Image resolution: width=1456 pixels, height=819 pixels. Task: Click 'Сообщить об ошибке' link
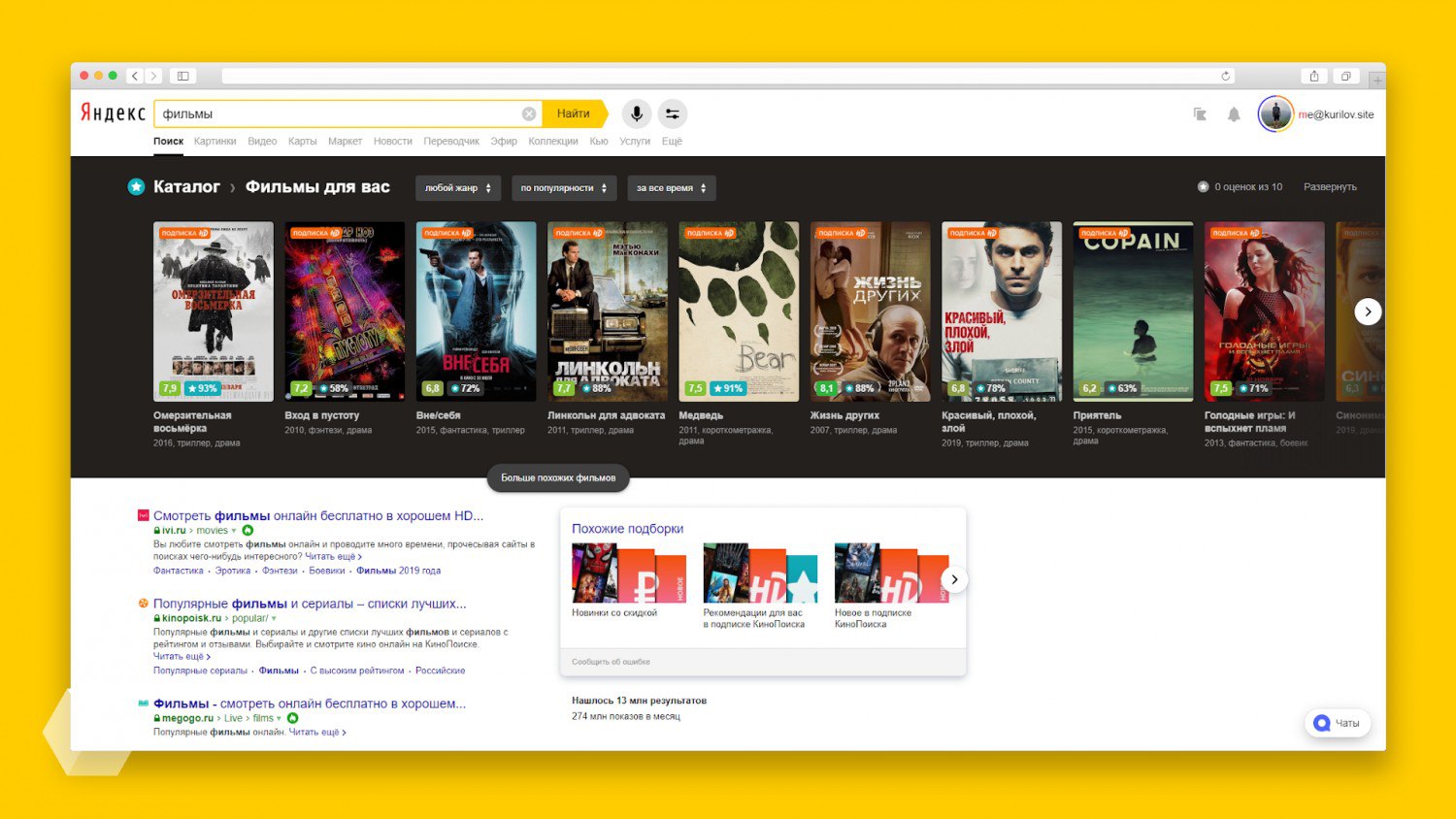pos(611,662)
